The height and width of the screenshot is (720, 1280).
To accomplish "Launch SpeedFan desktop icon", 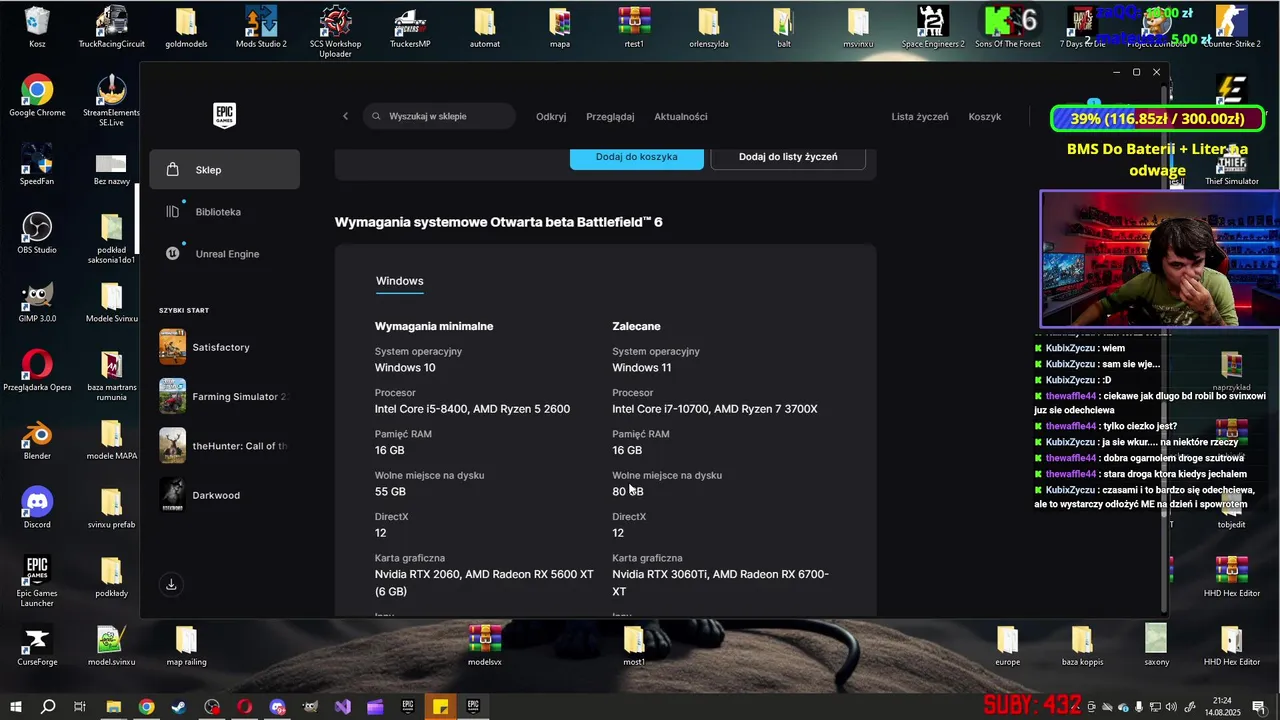I will point(37,165).
